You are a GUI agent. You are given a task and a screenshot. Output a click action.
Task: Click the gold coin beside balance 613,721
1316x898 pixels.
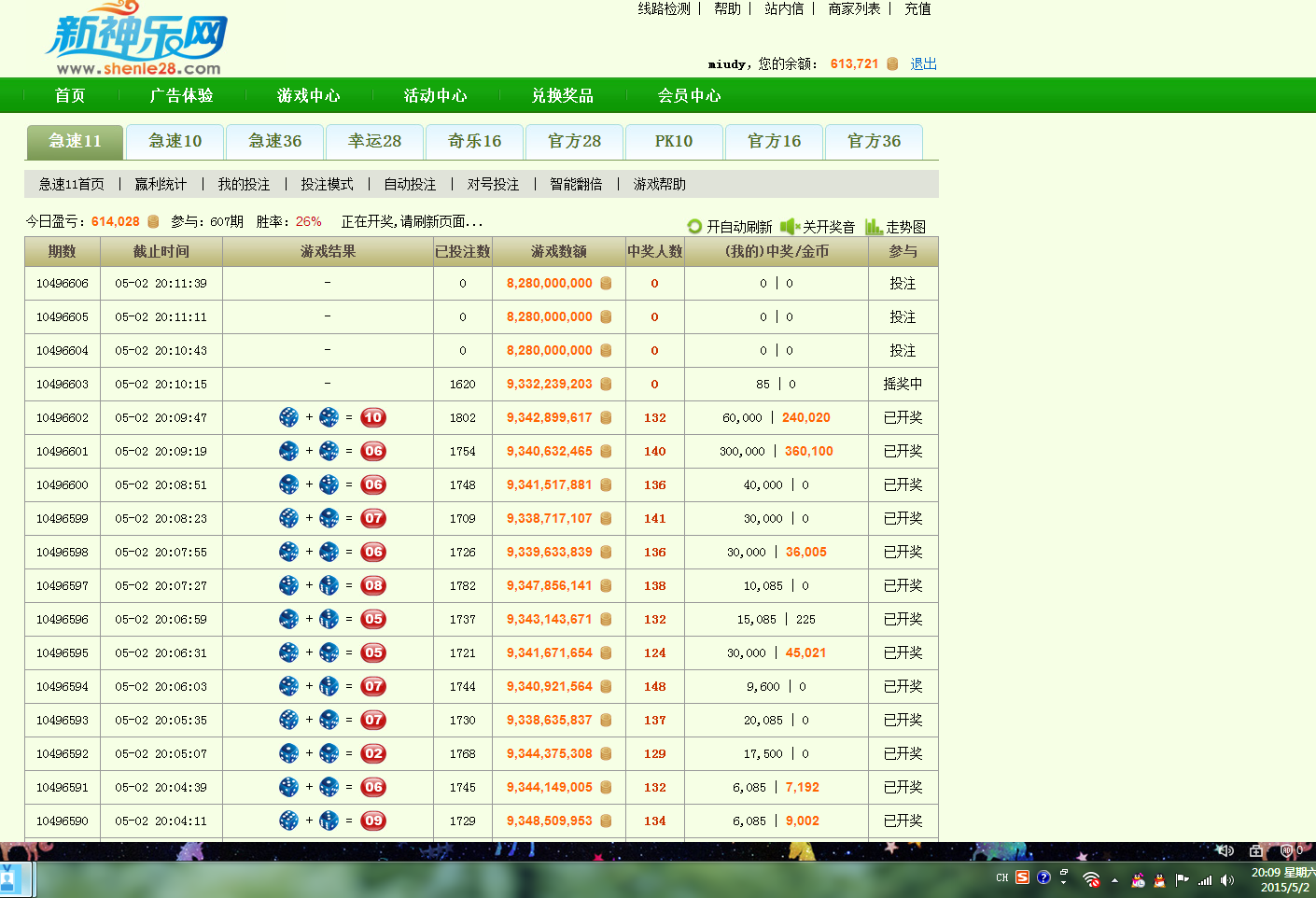[x=892, y=63]
